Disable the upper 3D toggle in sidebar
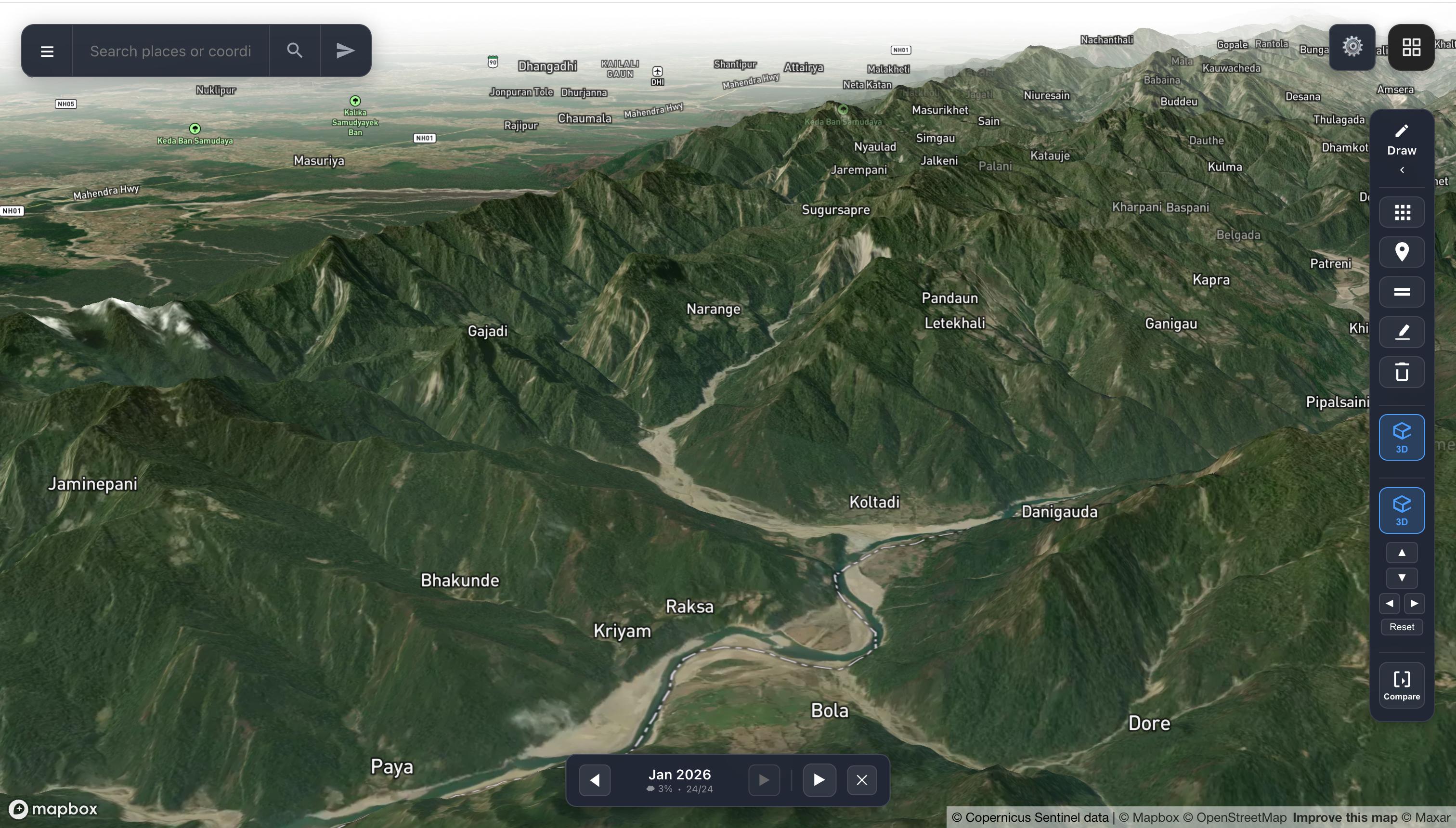This screenshot has width=1456, height=828. click(x=1402, y=437)
